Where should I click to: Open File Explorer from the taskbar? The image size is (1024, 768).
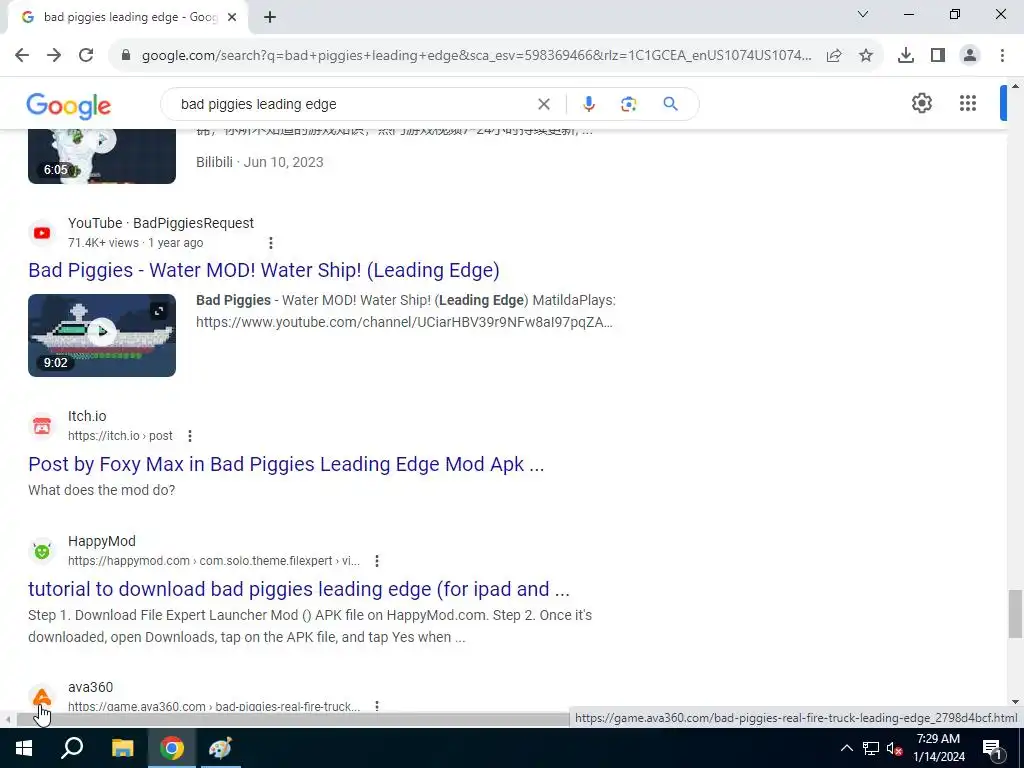[122, 748]
